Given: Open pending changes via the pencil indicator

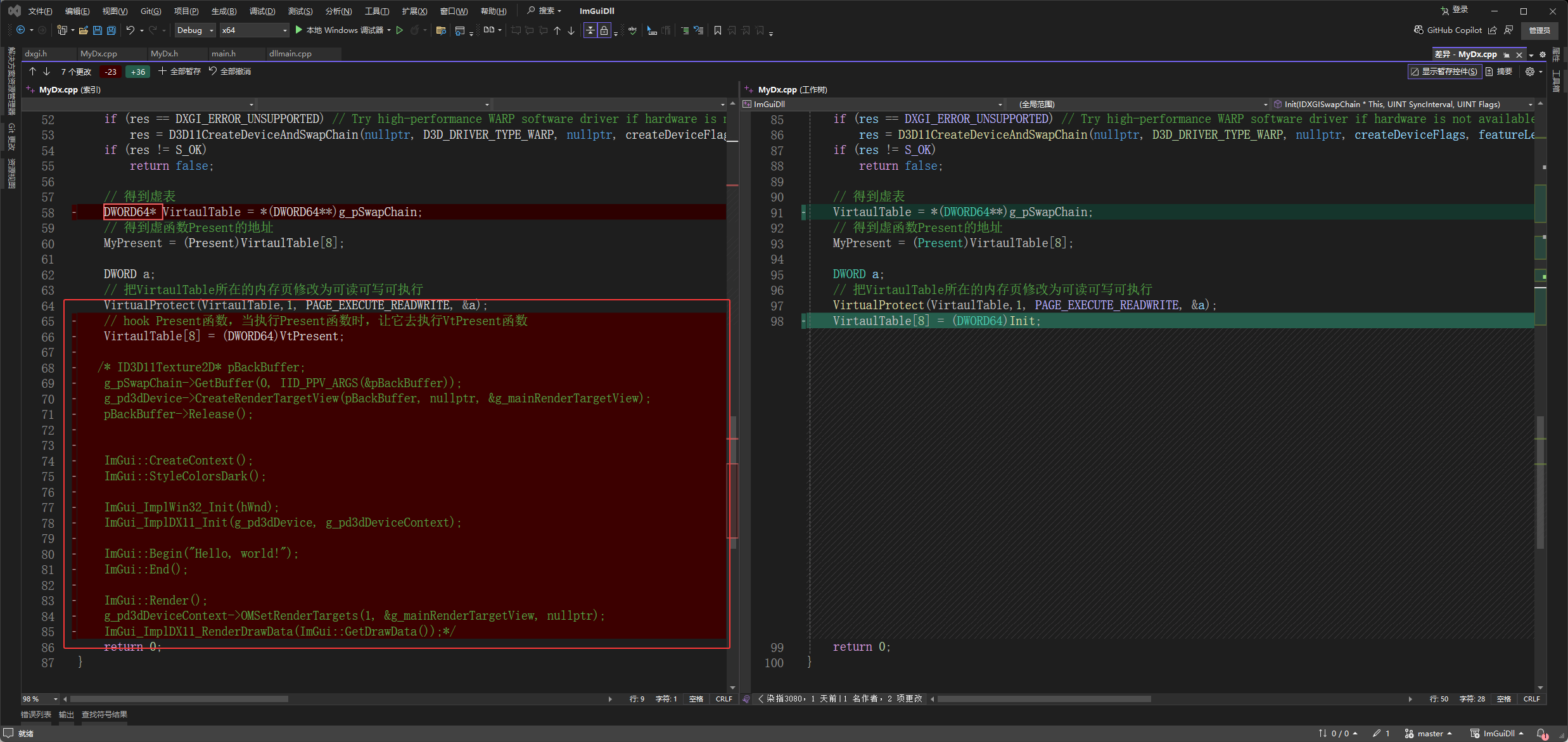Looking at the screenshot, I should [1380, 733].
